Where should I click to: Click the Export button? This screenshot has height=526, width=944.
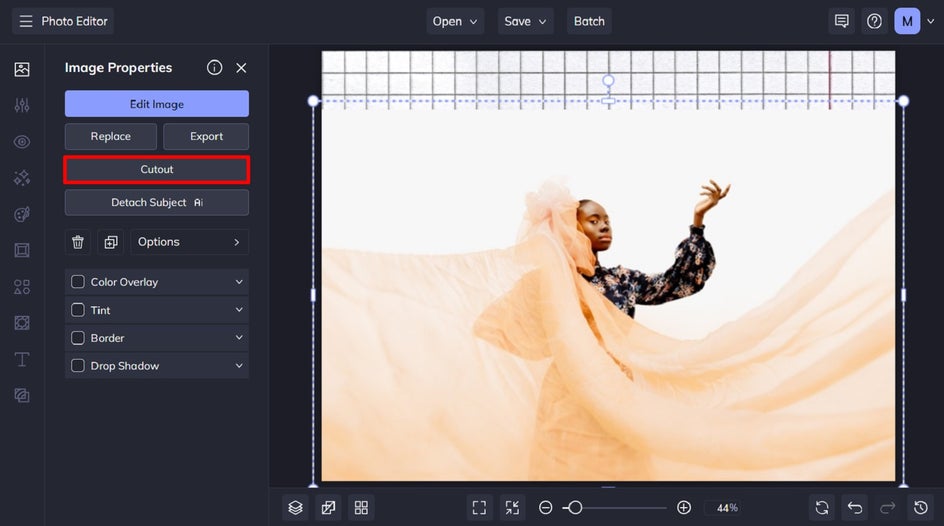(206, 137)
